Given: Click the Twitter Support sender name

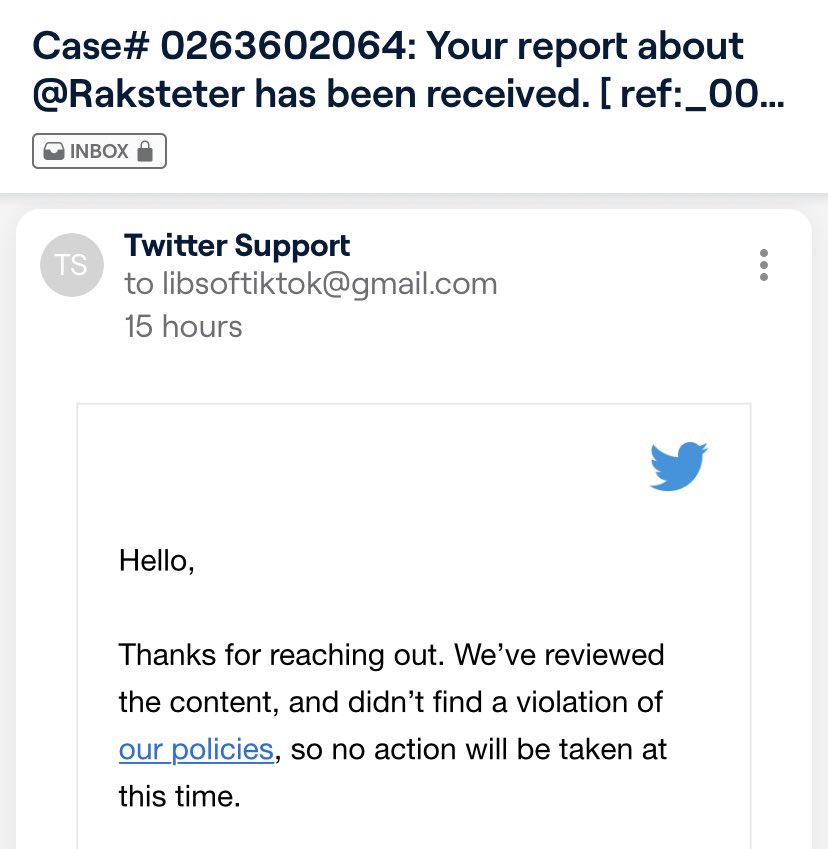Looking at the screenshot, I should coord(237,245).
